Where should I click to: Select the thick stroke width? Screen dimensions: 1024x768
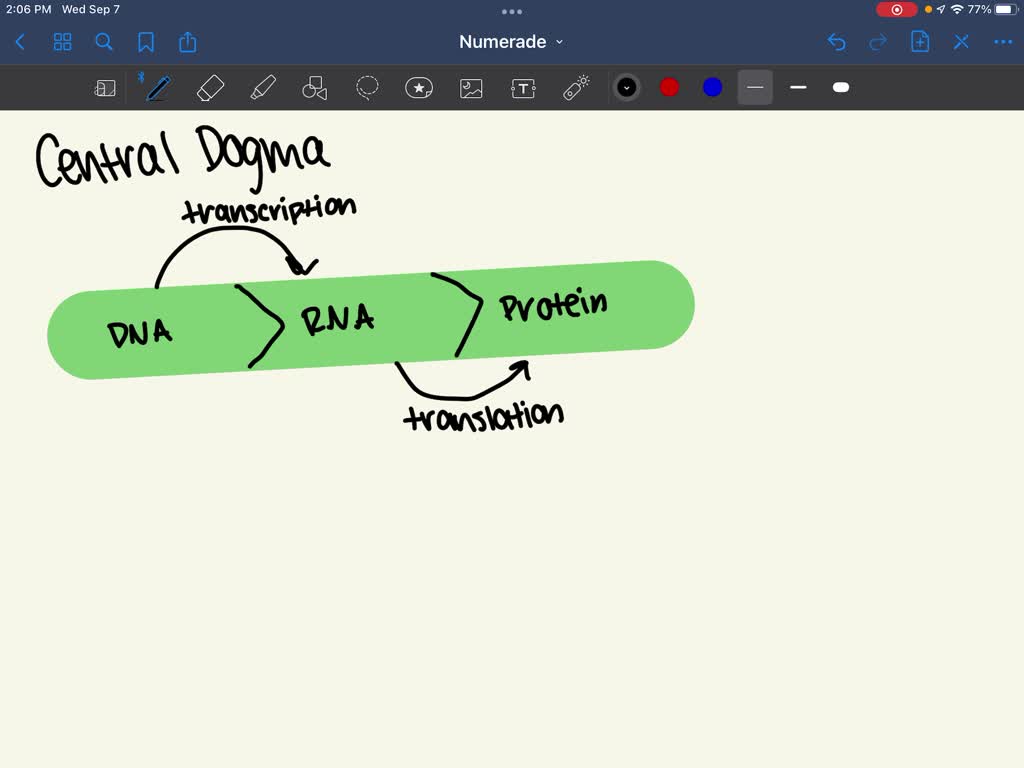click(x=840, y=87)
